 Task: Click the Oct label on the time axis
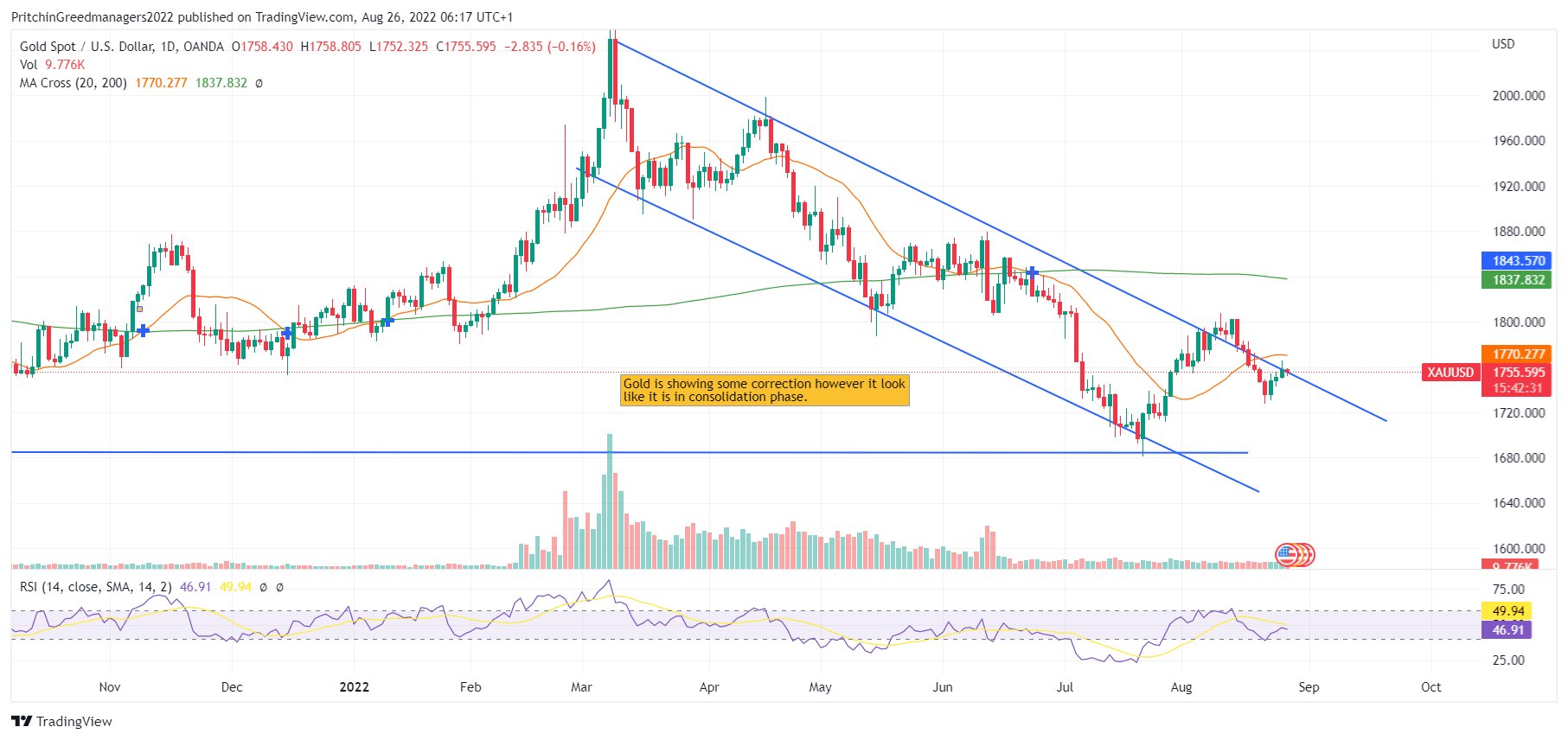coord(1431,687)
